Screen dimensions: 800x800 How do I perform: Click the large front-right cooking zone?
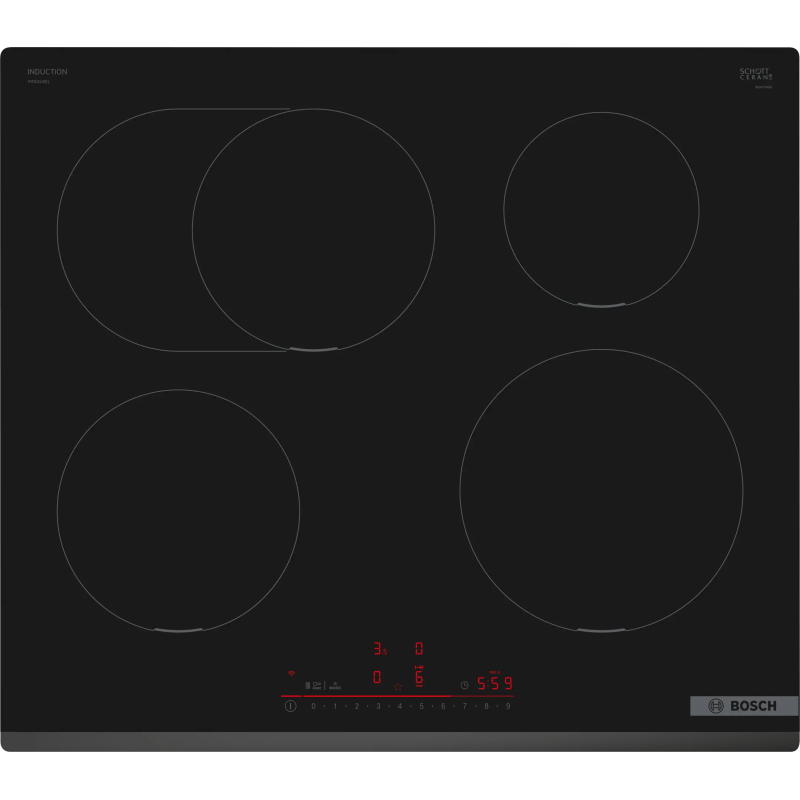[x=601, y=491]
